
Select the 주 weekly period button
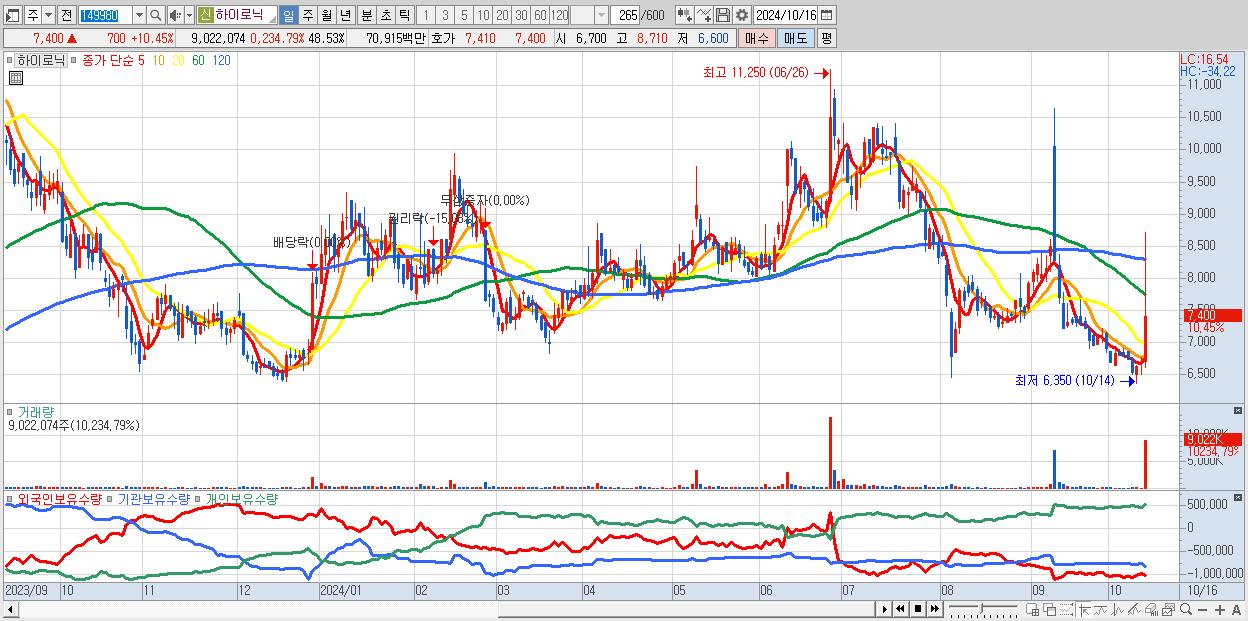(307, 15)
